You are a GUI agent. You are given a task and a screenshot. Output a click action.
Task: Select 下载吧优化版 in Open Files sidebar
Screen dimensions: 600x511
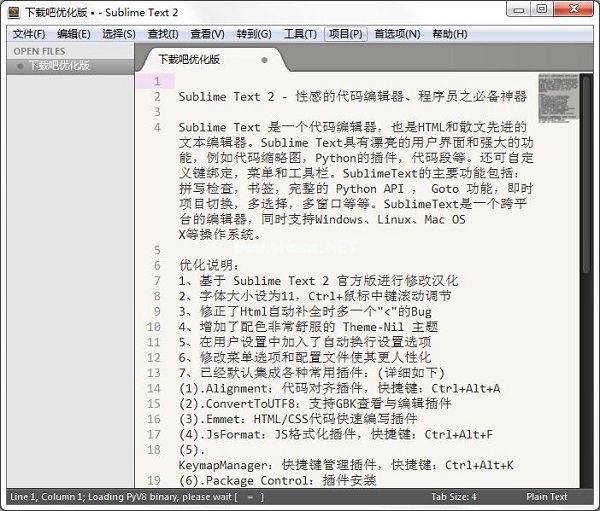click(x=70, y=66)
